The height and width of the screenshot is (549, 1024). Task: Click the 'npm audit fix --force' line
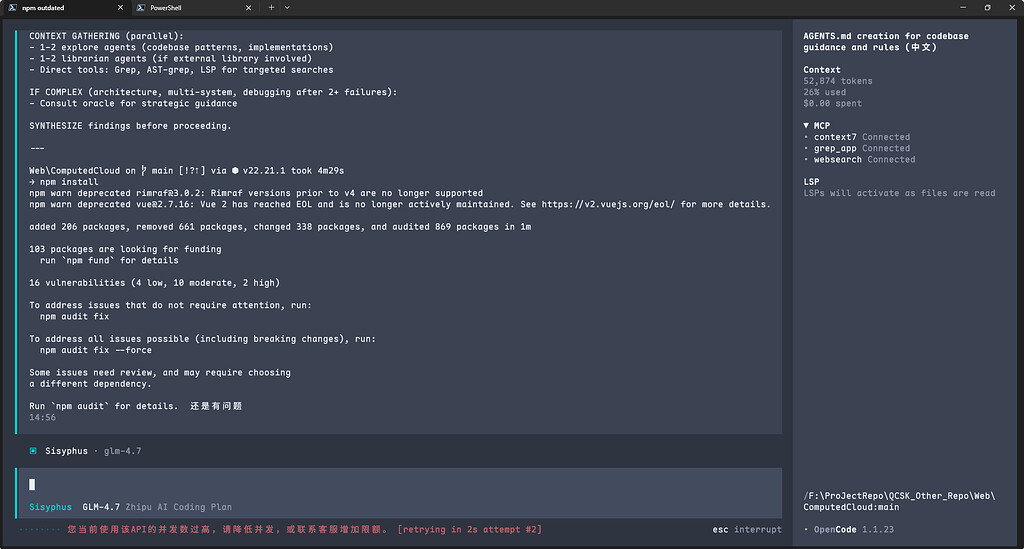pos(95,351)
